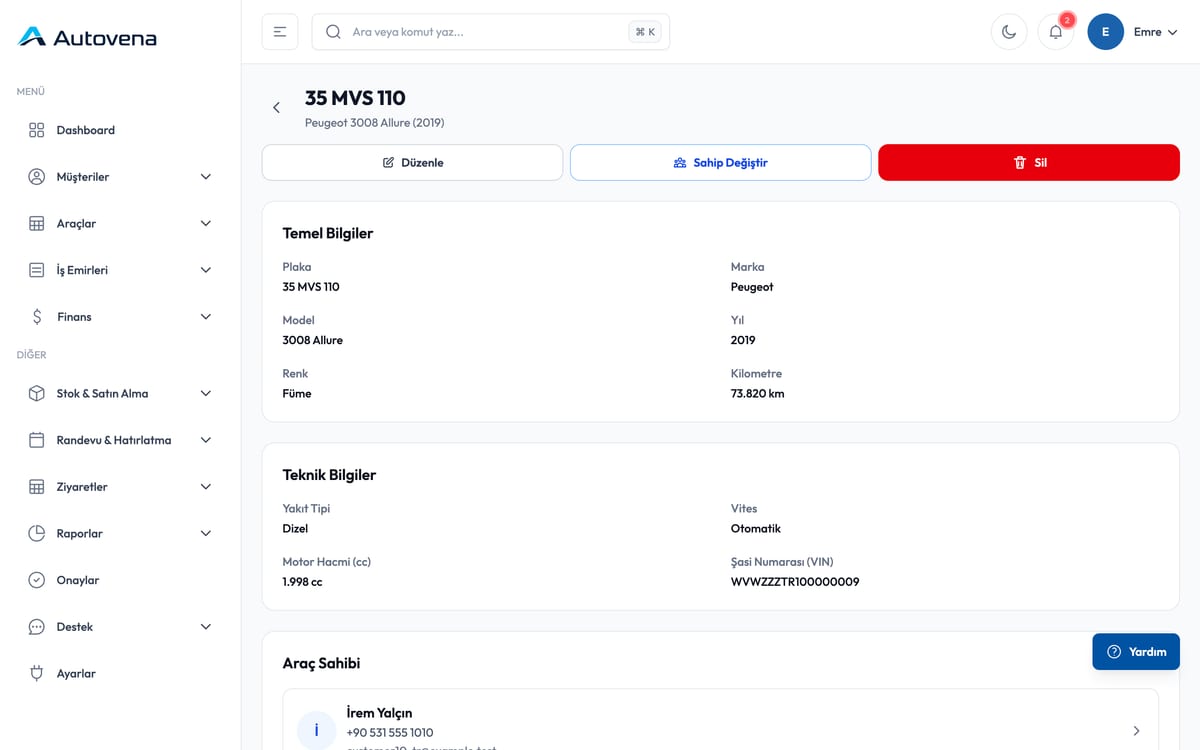This screenshot has height=750, width=1200.
Task: Click the İrem Yalçın avatar circle
Action: tap(317, 730)
